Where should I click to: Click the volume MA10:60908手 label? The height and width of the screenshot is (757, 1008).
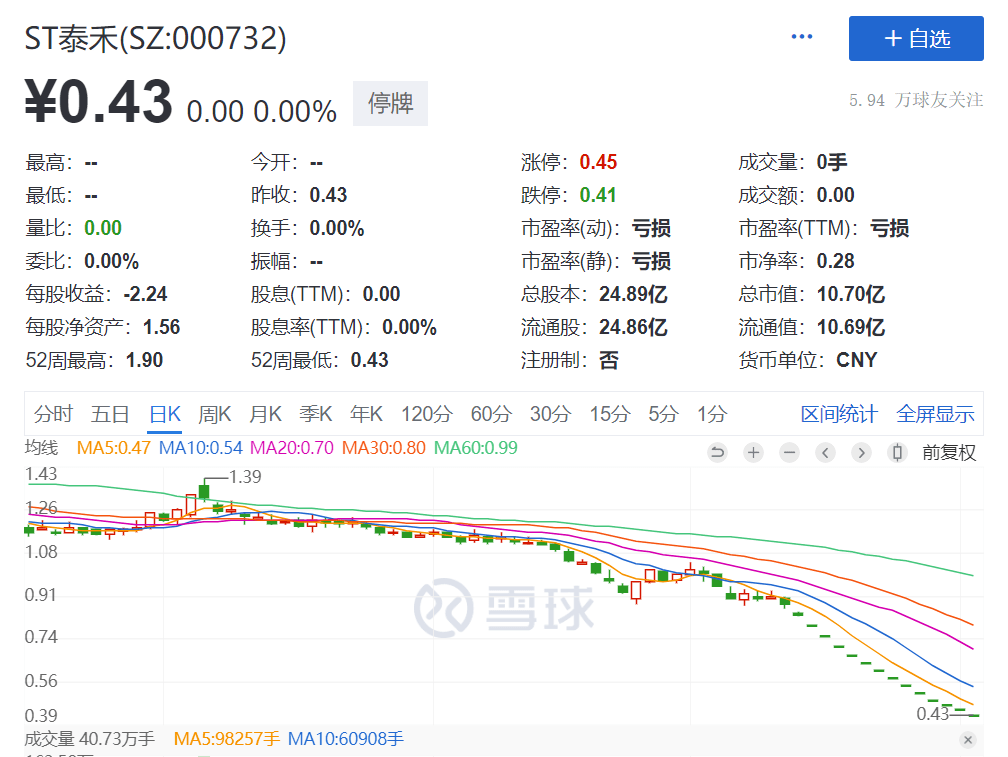click(x=346, y=739)
